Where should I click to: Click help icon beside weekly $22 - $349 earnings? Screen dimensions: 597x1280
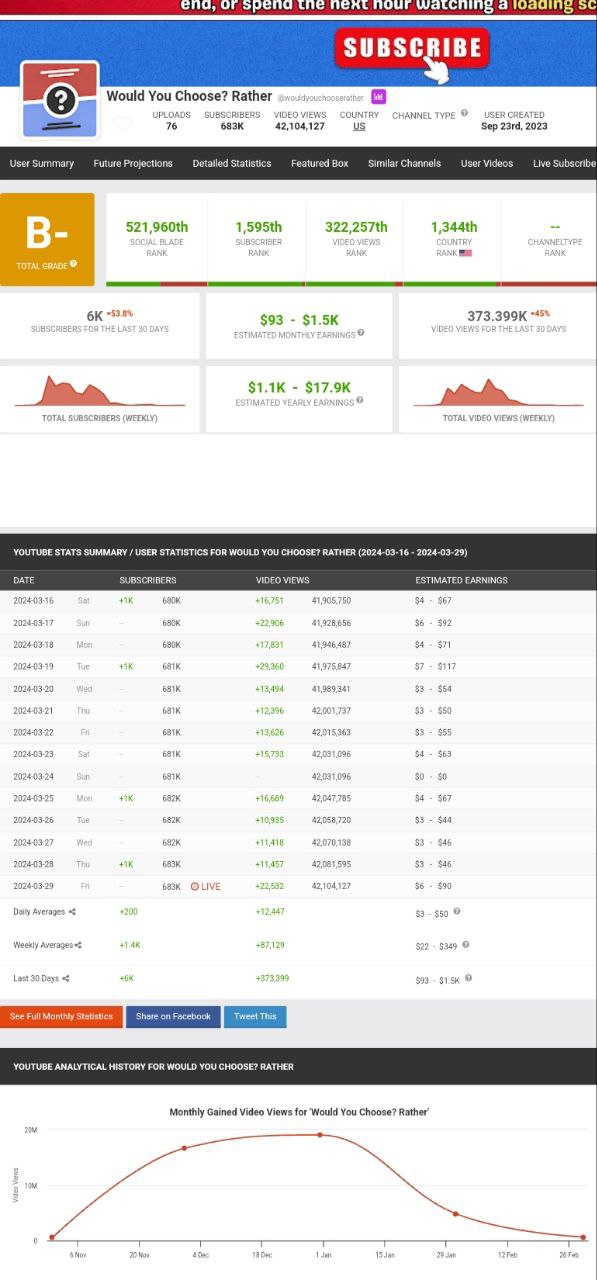click(466, 944)
